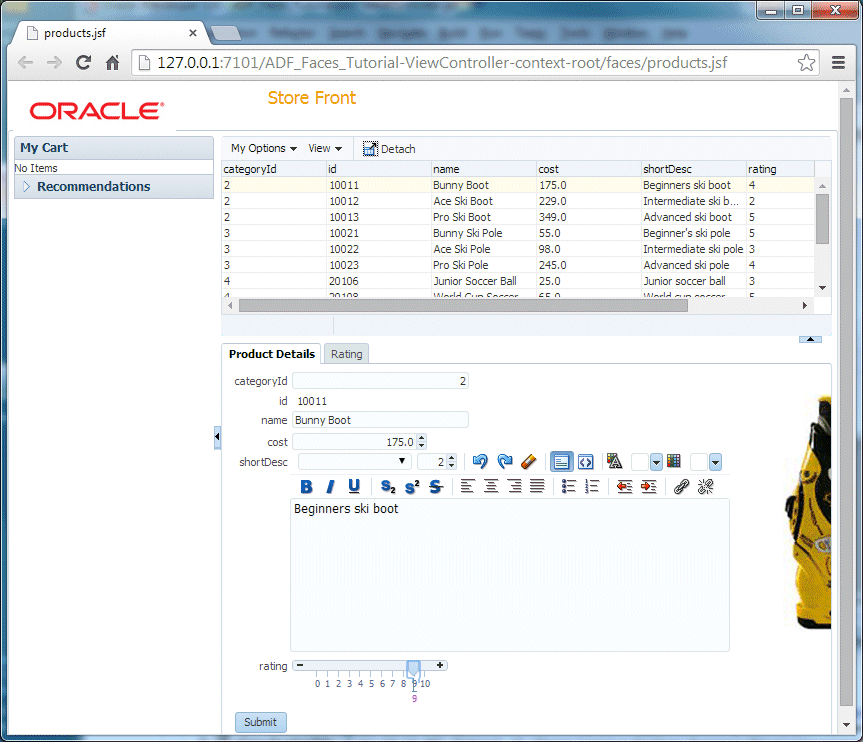863x742 pixels.
Task: Add hyperlink with chain icon
Action: click(681, 486)
